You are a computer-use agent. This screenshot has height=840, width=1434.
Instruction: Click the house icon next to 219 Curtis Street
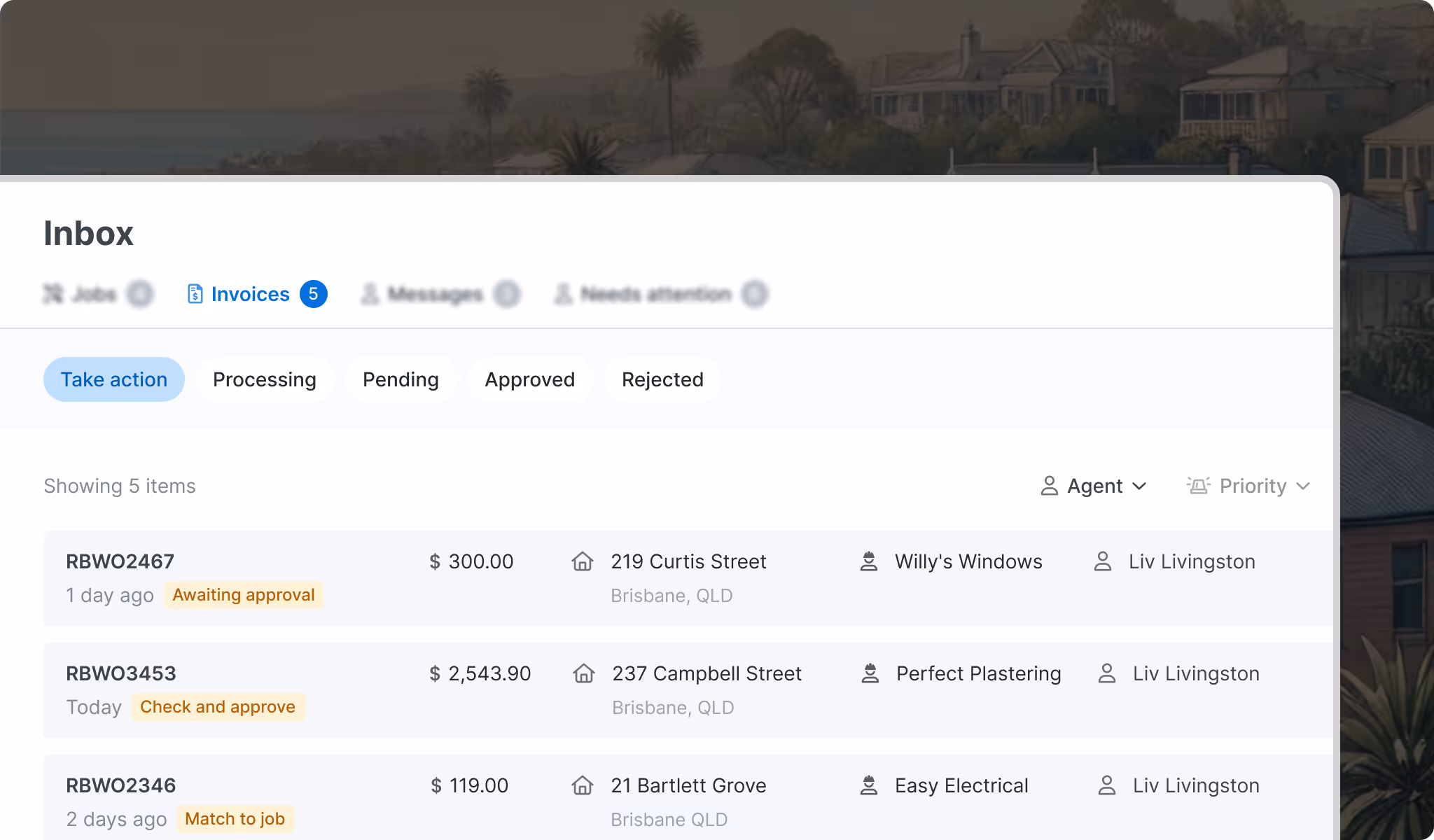pyautogui.click(x=583, y=561)
